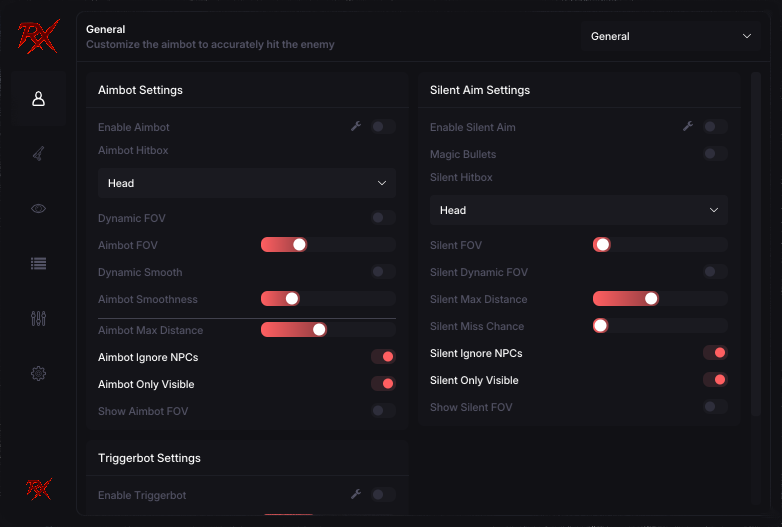Enable the Magic Bullets switch
Screen dimensions: 782x527
pos(715,154)
